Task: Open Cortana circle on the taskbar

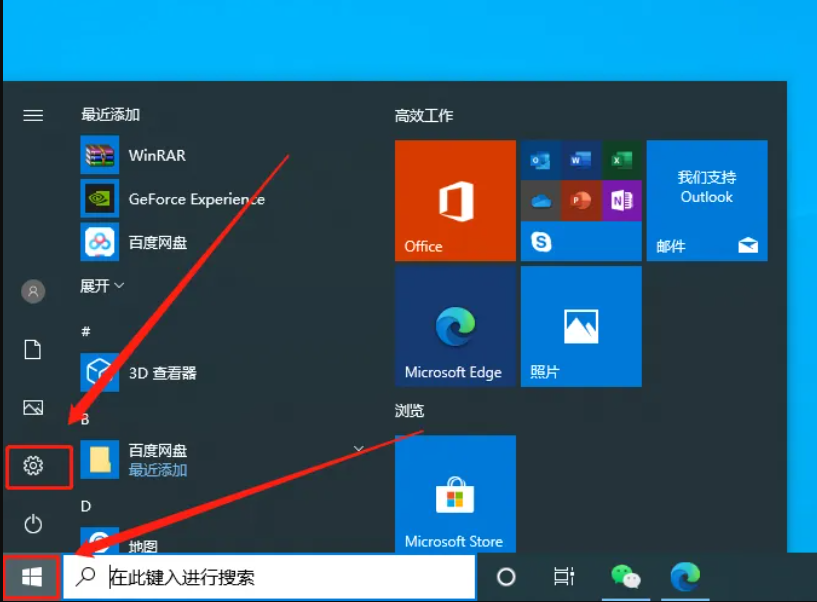Action: point(506,577)
